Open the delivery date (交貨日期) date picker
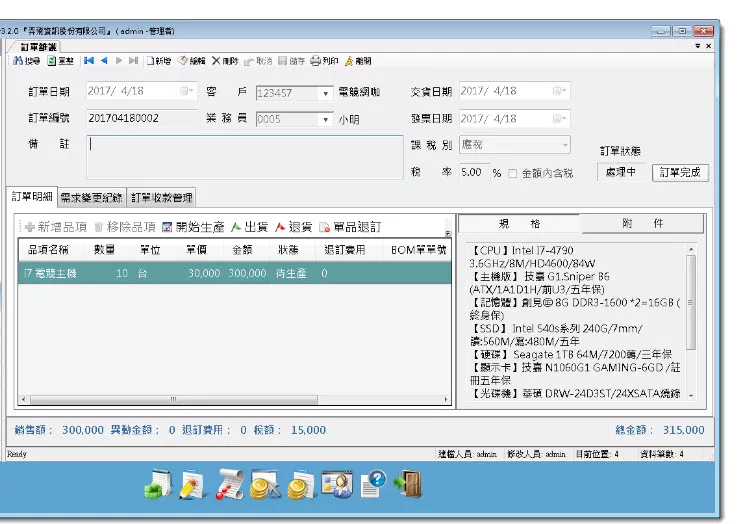Image resolution: width=750 pixels, height=524 pixels. (x=561, y=91)
